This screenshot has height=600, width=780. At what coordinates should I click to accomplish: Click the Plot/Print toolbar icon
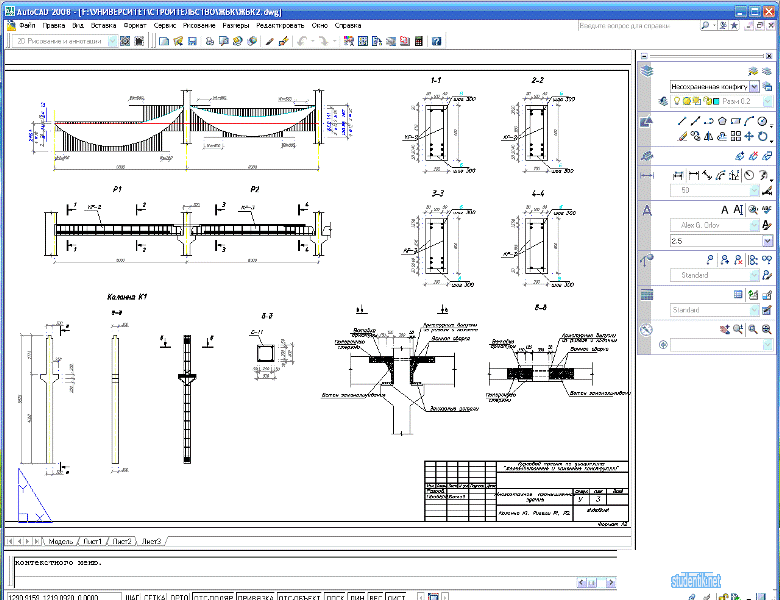pos(209,41)
